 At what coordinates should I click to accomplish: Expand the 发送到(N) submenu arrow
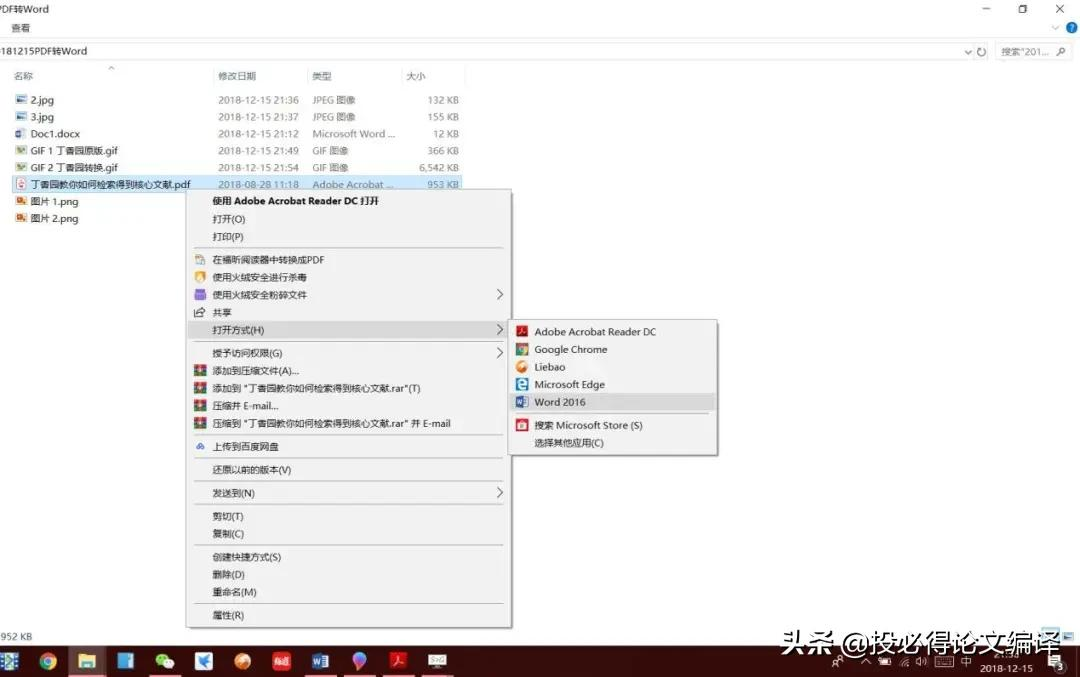point(500,492)
